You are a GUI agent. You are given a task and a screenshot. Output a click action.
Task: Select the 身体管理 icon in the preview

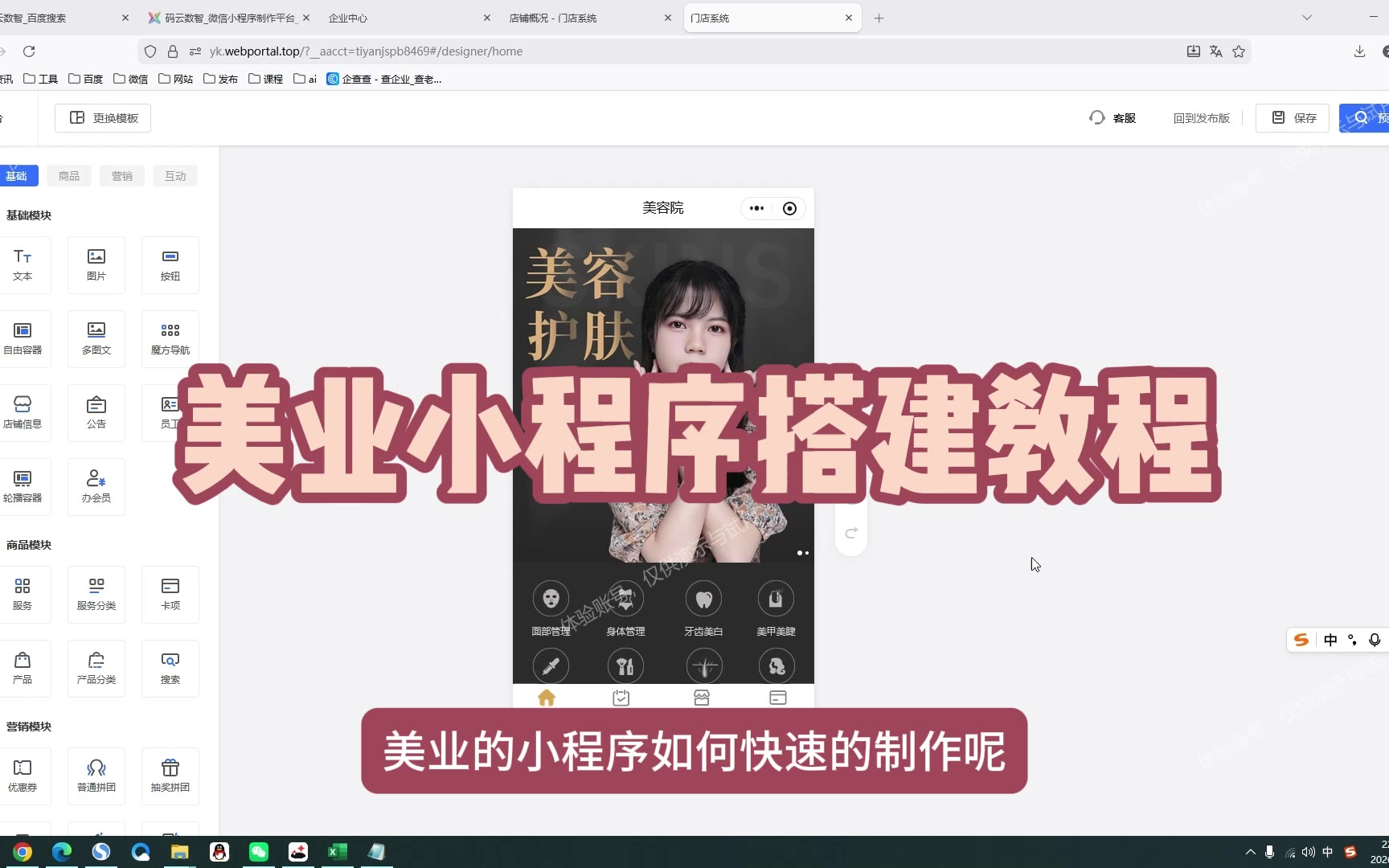625,599
